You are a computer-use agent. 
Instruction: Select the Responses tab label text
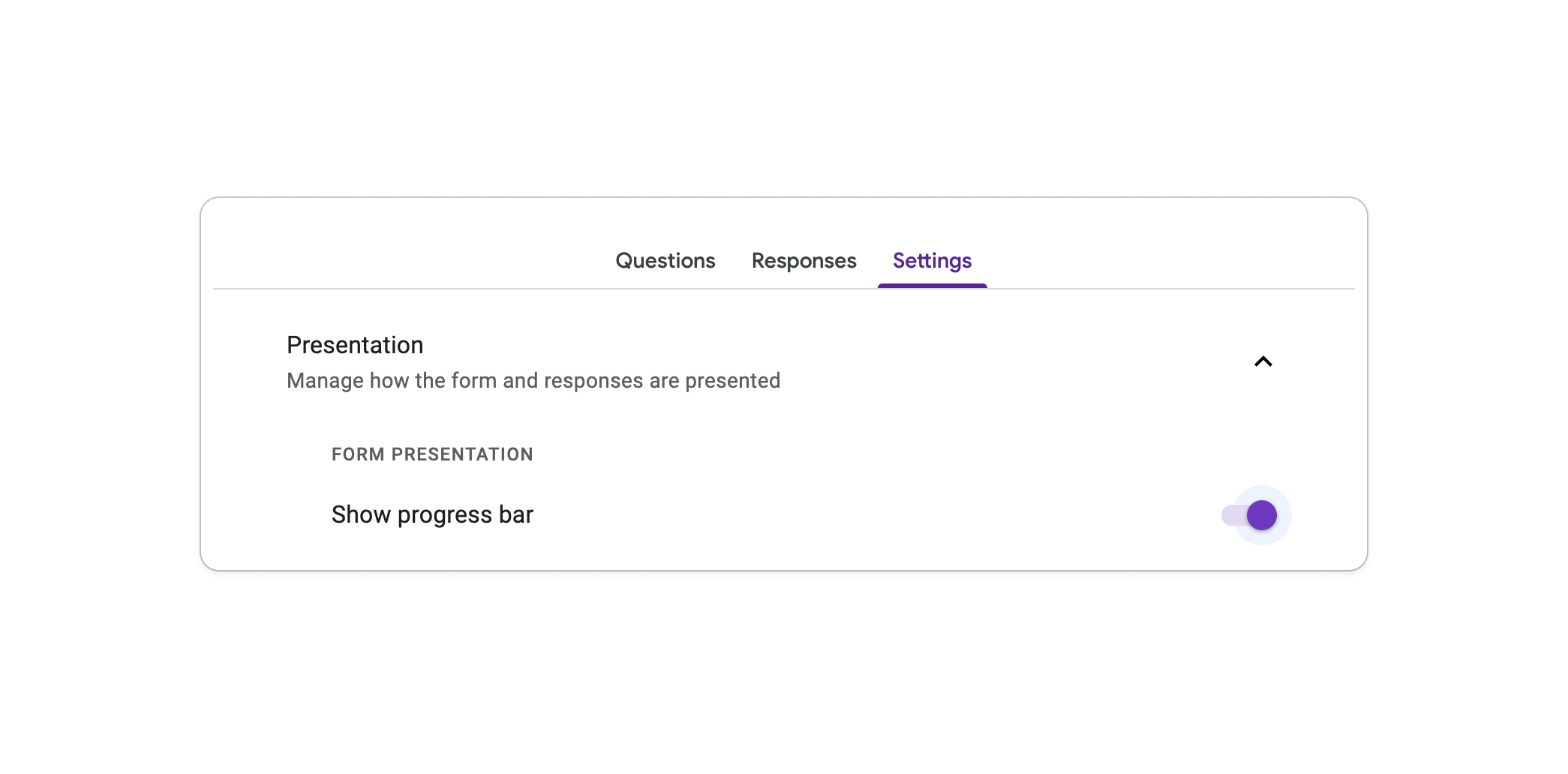[804, 261]
